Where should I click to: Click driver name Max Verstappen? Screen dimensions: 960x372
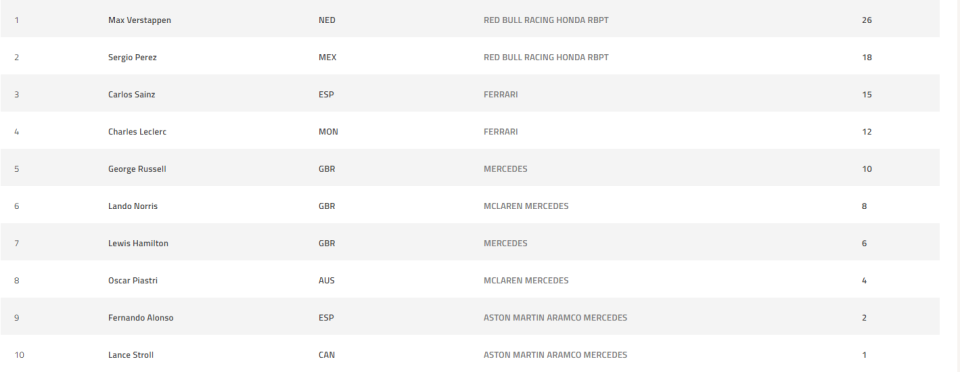(140, 20)
